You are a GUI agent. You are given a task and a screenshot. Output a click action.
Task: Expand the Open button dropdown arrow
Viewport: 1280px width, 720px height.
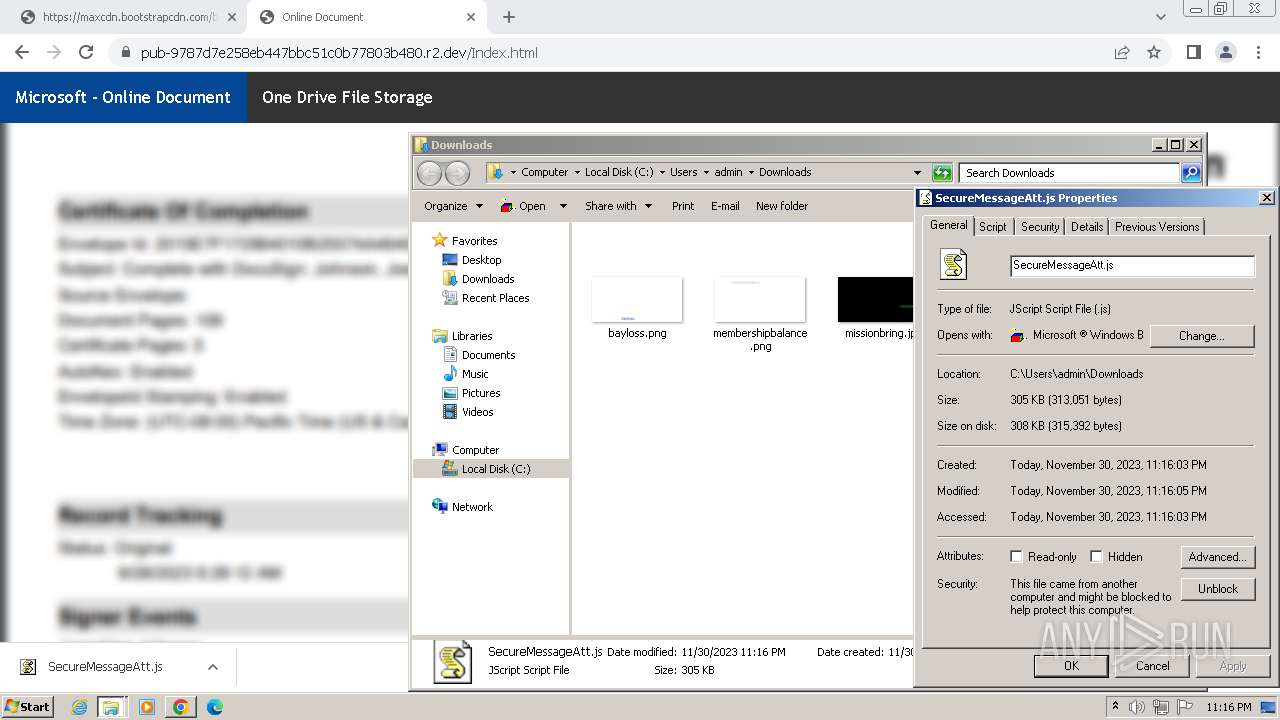click(x=563, y=206)
